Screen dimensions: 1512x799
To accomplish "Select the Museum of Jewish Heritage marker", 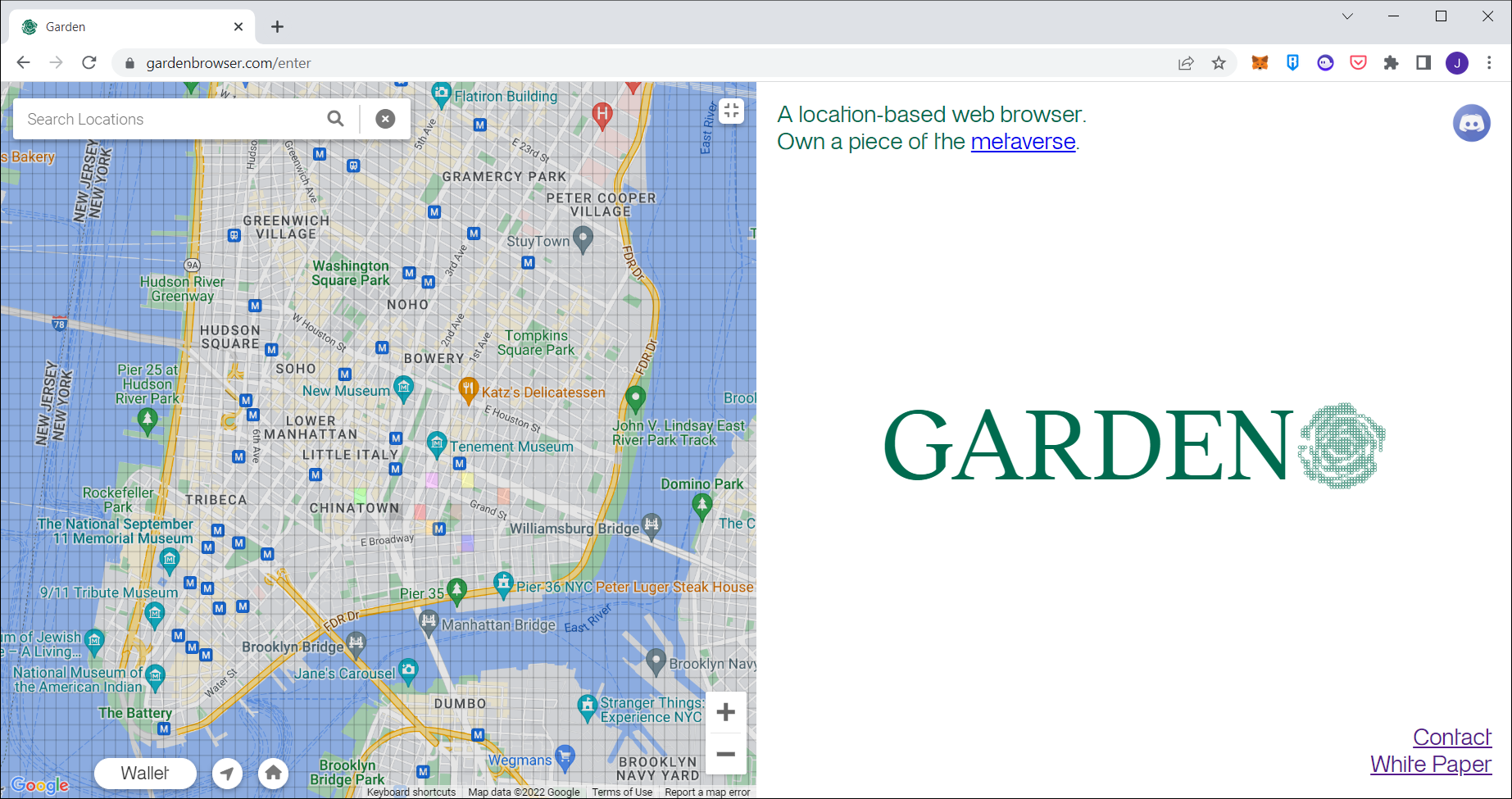I will [x=94, y=642].
